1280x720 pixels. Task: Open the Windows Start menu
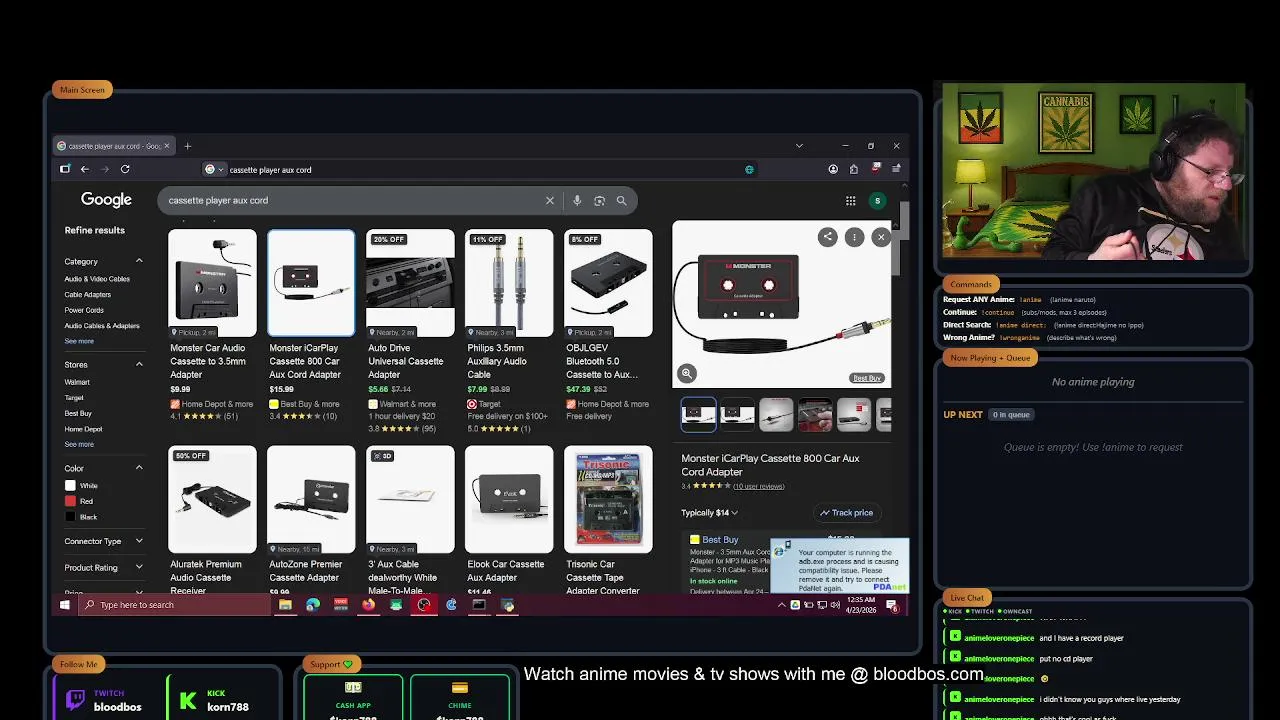(x=65, y=605)
